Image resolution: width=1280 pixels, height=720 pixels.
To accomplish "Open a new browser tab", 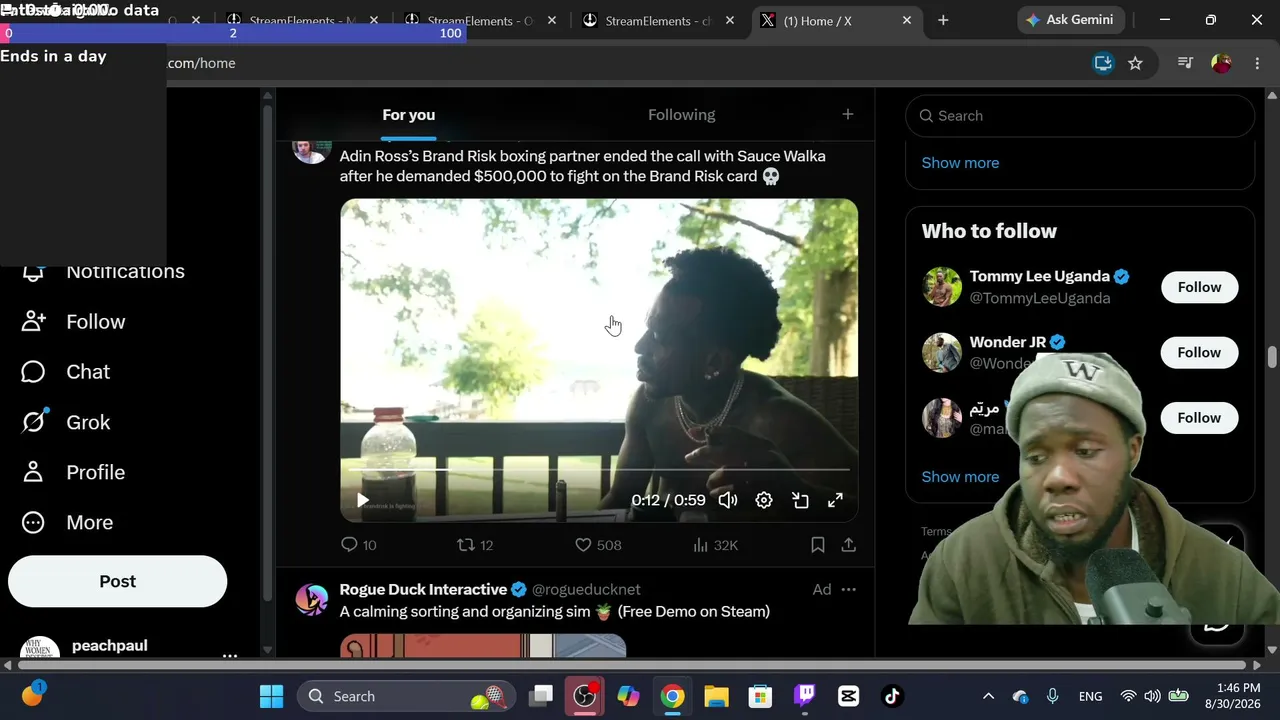I will 943,20.
